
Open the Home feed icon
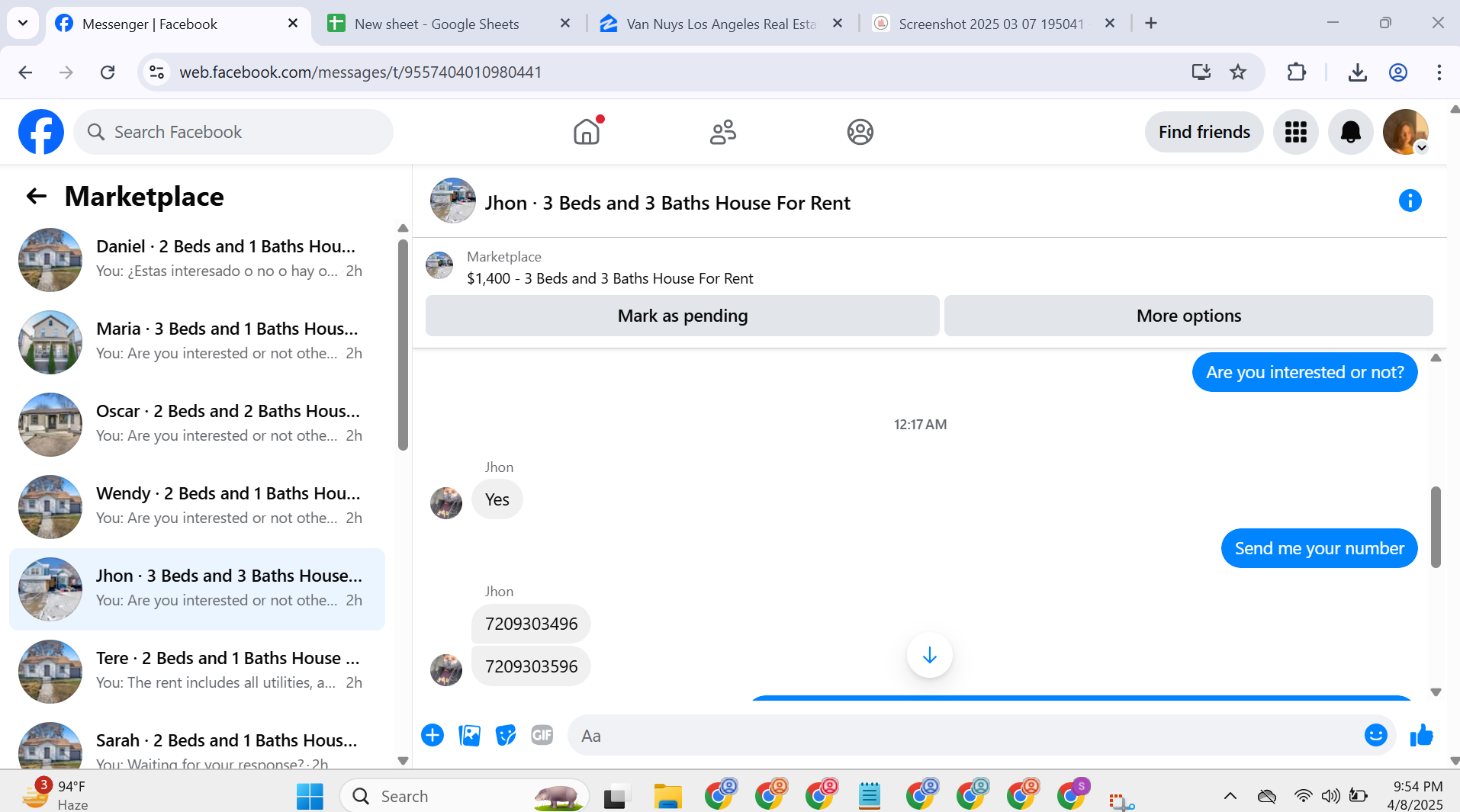pos(587,132)
